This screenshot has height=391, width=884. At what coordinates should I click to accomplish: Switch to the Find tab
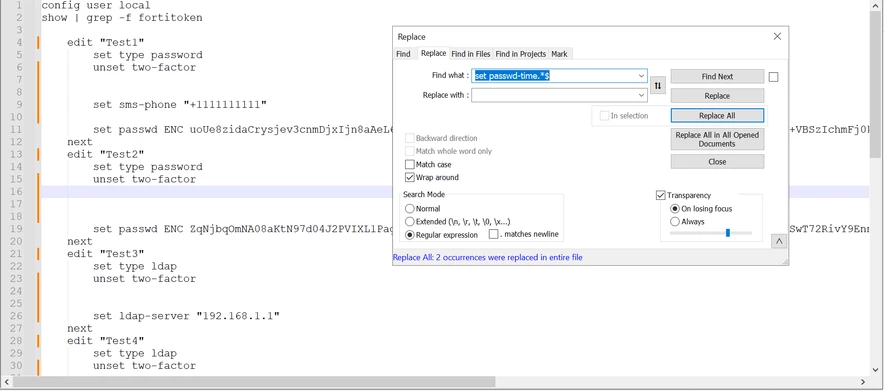pyautogui.click(x=403, y=54)
